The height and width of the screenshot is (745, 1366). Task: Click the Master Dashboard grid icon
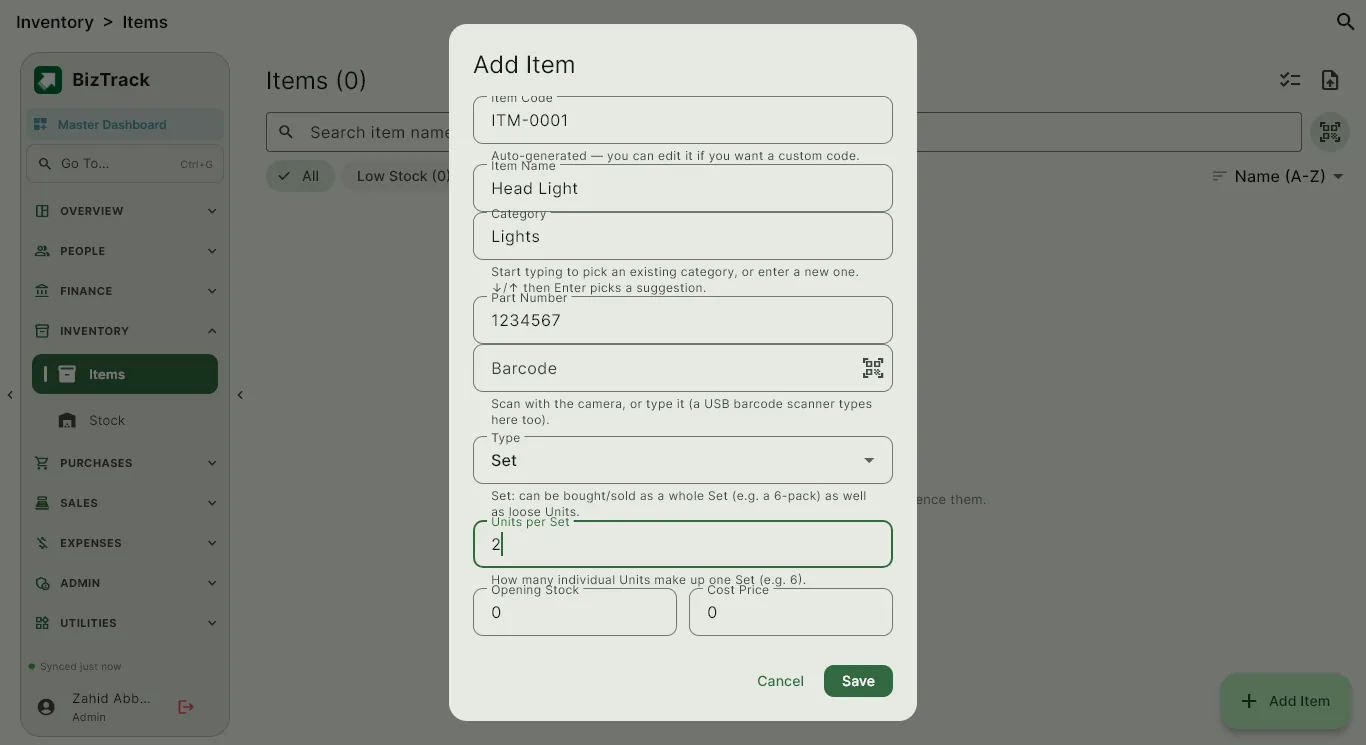41,125
